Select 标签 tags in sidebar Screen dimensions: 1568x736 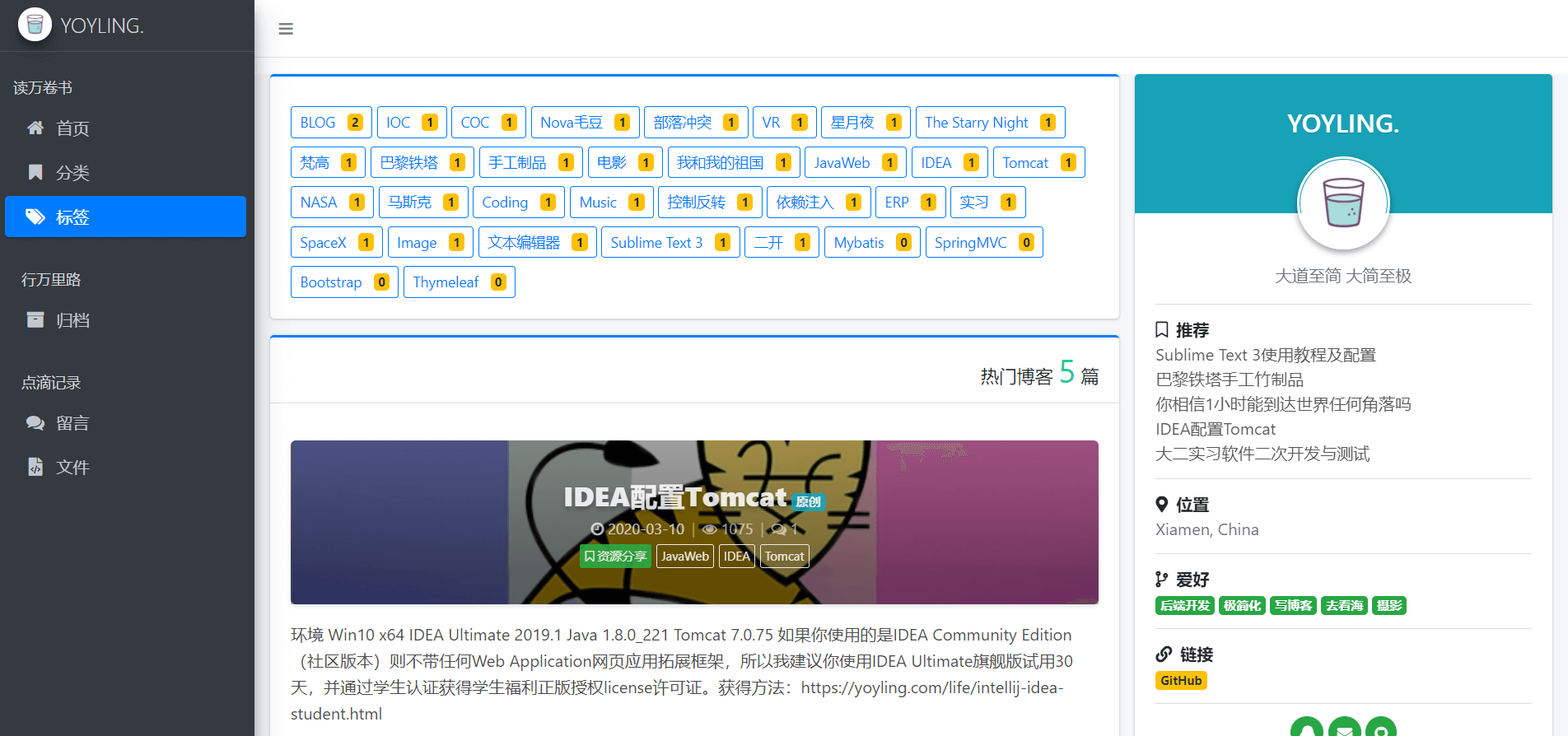126,217
